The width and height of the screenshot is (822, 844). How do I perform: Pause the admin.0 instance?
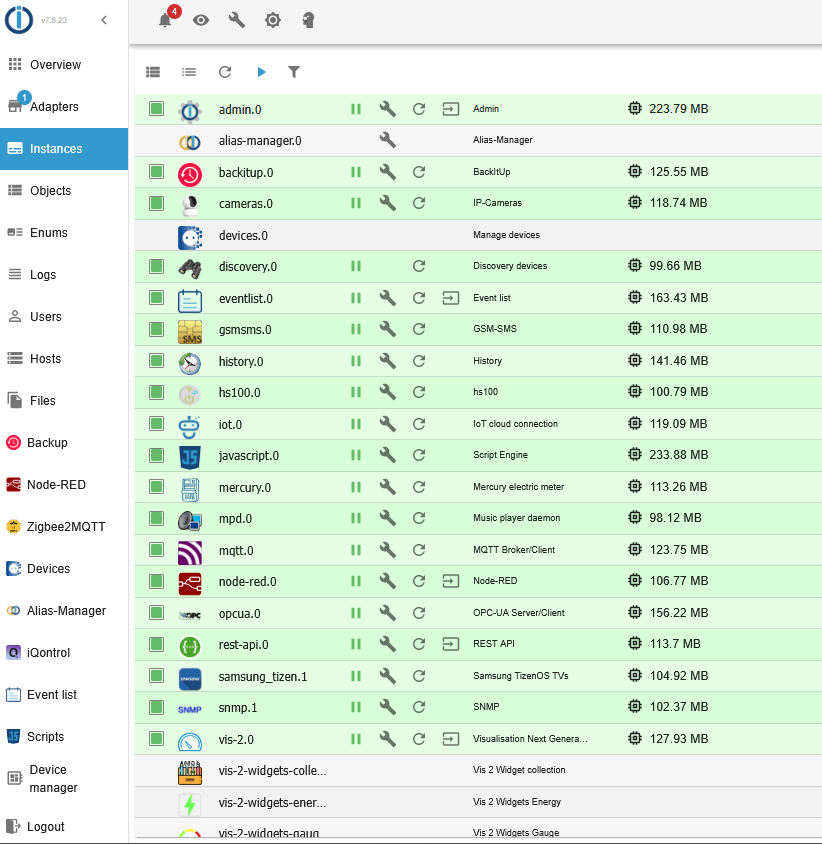[356, 109]
